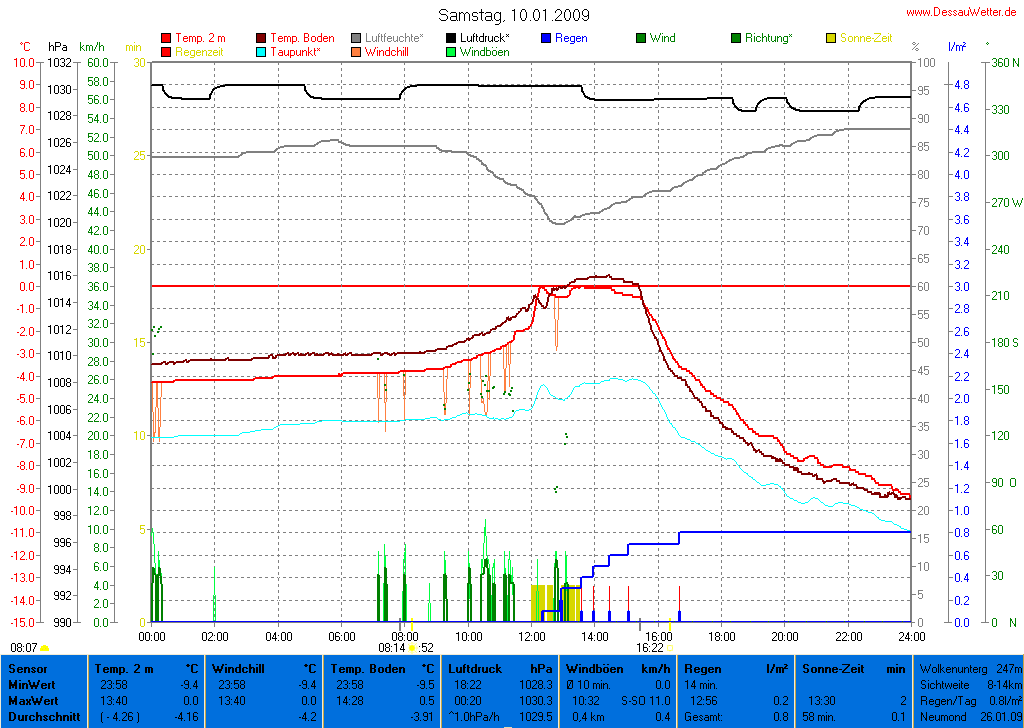Click the black Luftdruck legend square
This screenshot has height=728, width=1024.
pos(451,38)
